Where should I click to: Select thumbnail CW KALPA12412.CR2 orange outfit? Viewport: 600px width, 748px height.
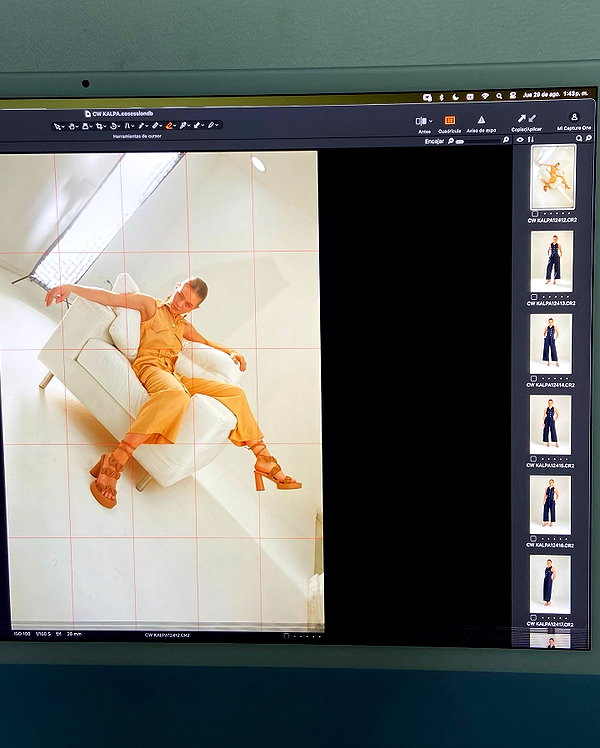tap(553, 177)
